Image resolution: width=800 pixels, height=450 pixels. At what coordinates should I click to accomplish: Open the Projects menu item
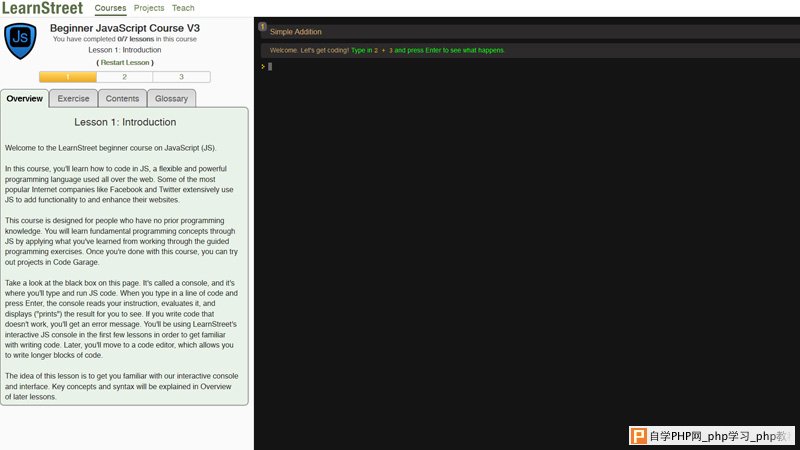[x=149, y=8]
